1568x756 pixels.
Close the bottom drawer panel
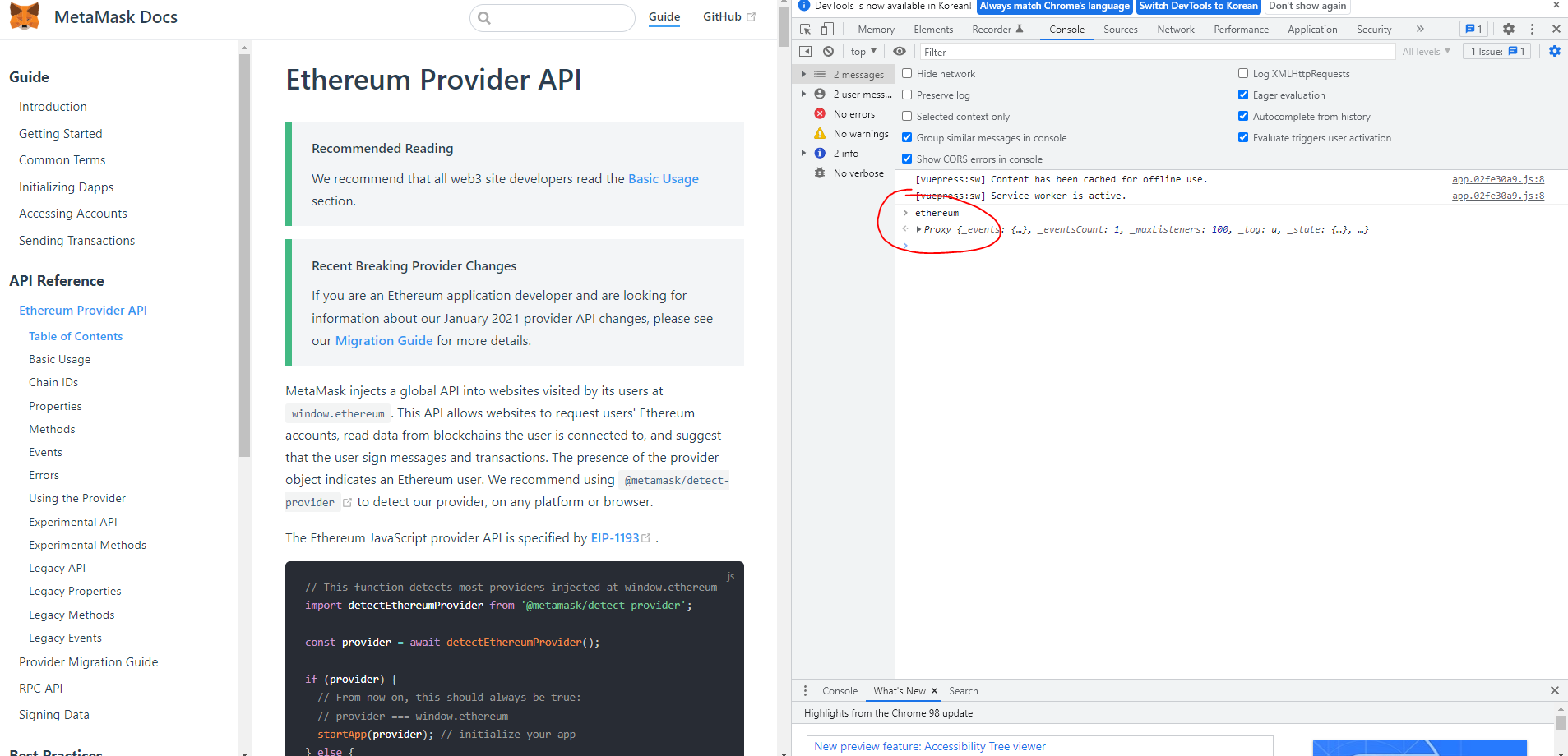[x=1555, y=690]
